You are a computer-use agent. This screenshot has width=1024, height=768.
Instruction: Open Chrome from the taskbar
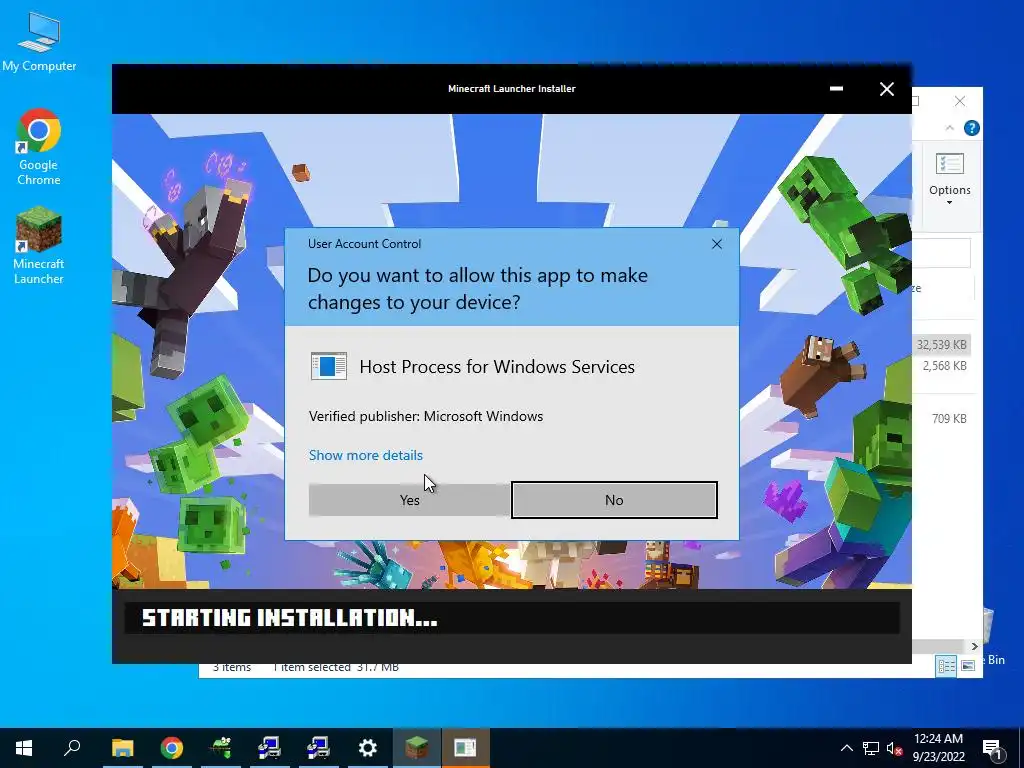tap(172, 748)
